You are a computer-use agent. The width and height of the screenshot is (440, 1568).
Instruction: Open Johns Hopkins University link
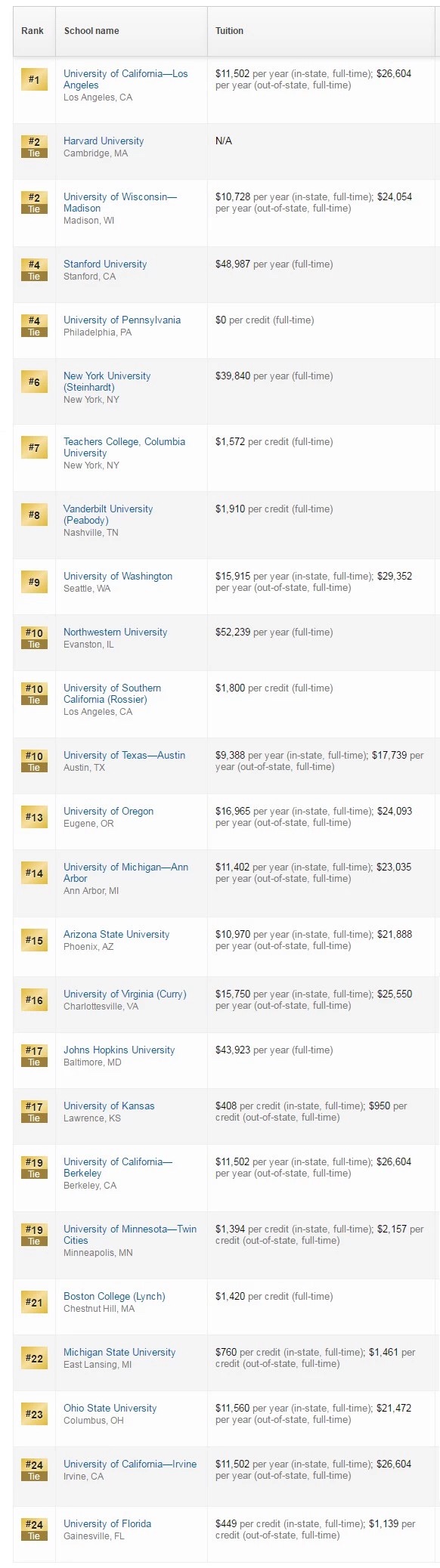coord(119,1050)
